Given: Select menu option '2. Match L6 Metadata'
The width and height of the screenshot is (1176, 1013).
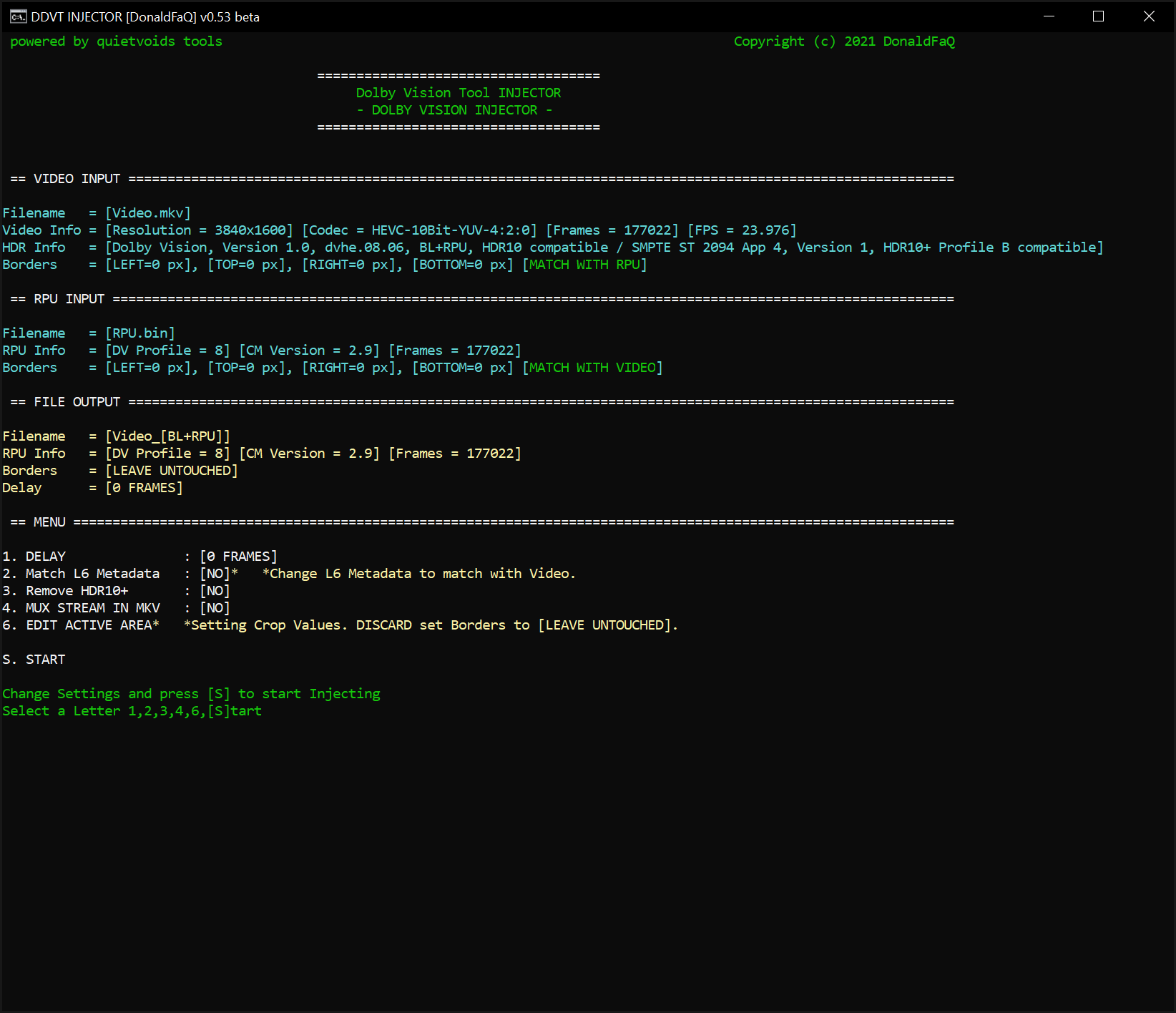Looking at the screenshot, I should click(81, 574).
